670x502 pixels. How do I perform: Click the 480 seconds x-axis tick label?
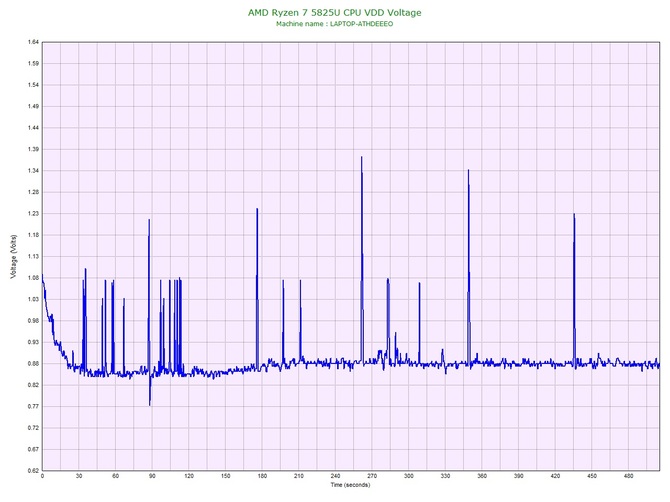click(x=629, y=476)
